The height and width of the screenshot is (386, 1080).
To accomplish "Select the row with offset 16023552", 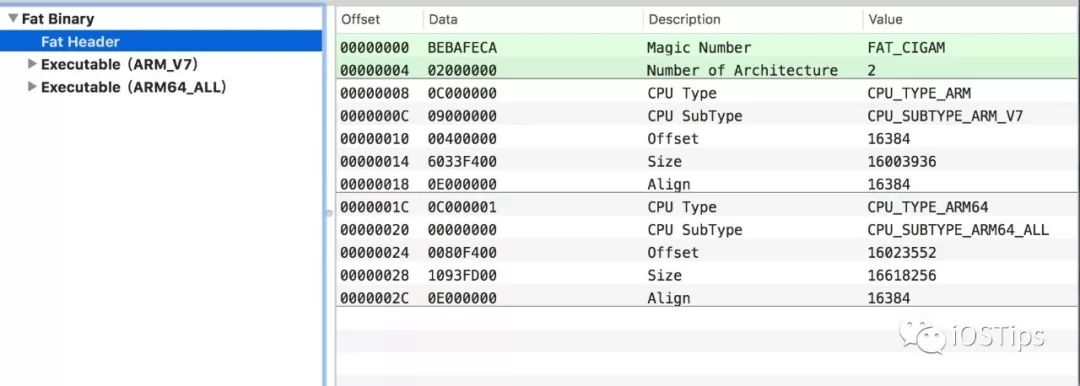I will (707, 252).
